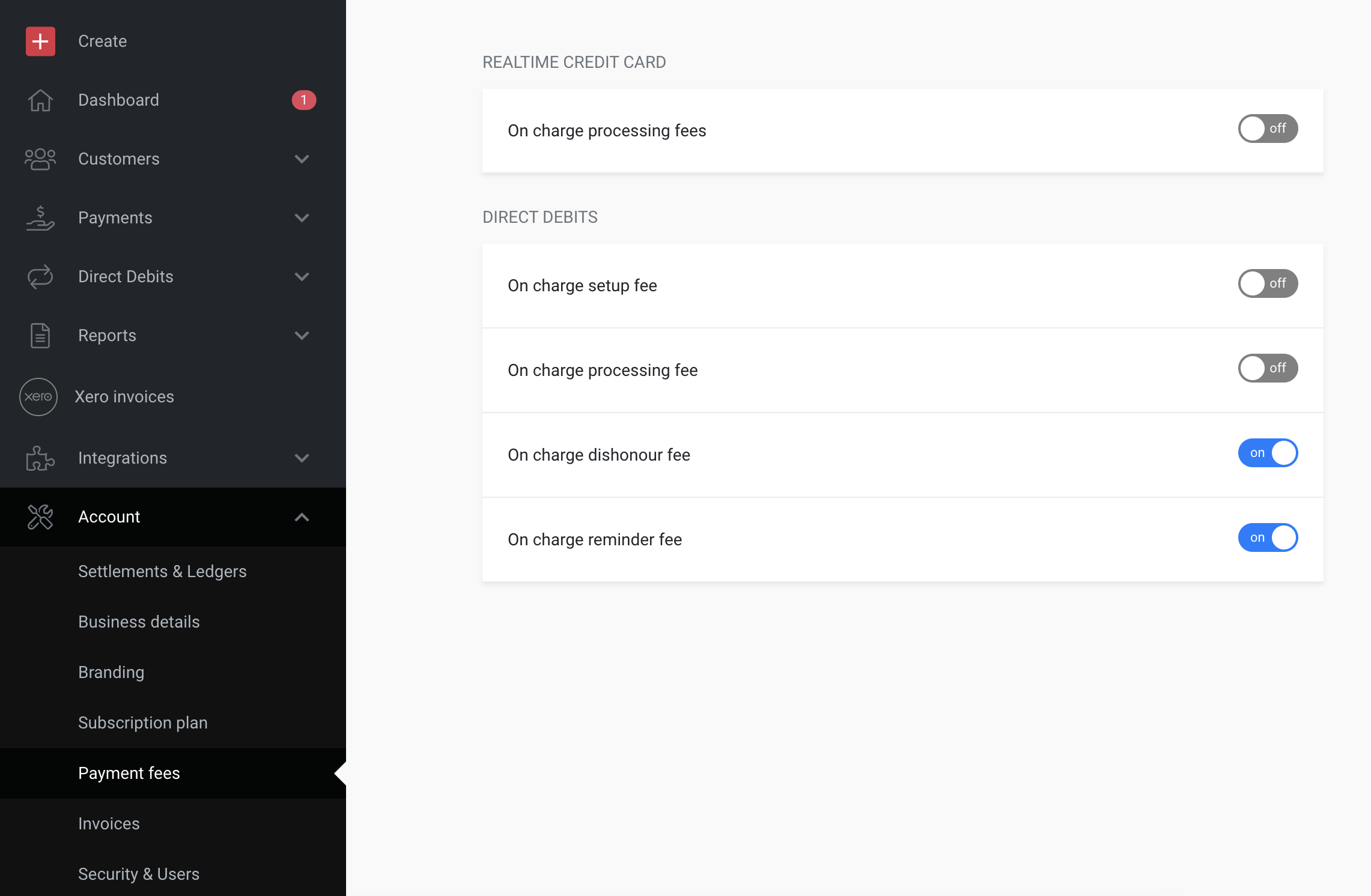Click the Reports document icon
This screenshot has width=1371, height=896.
[x=40, y=336]
